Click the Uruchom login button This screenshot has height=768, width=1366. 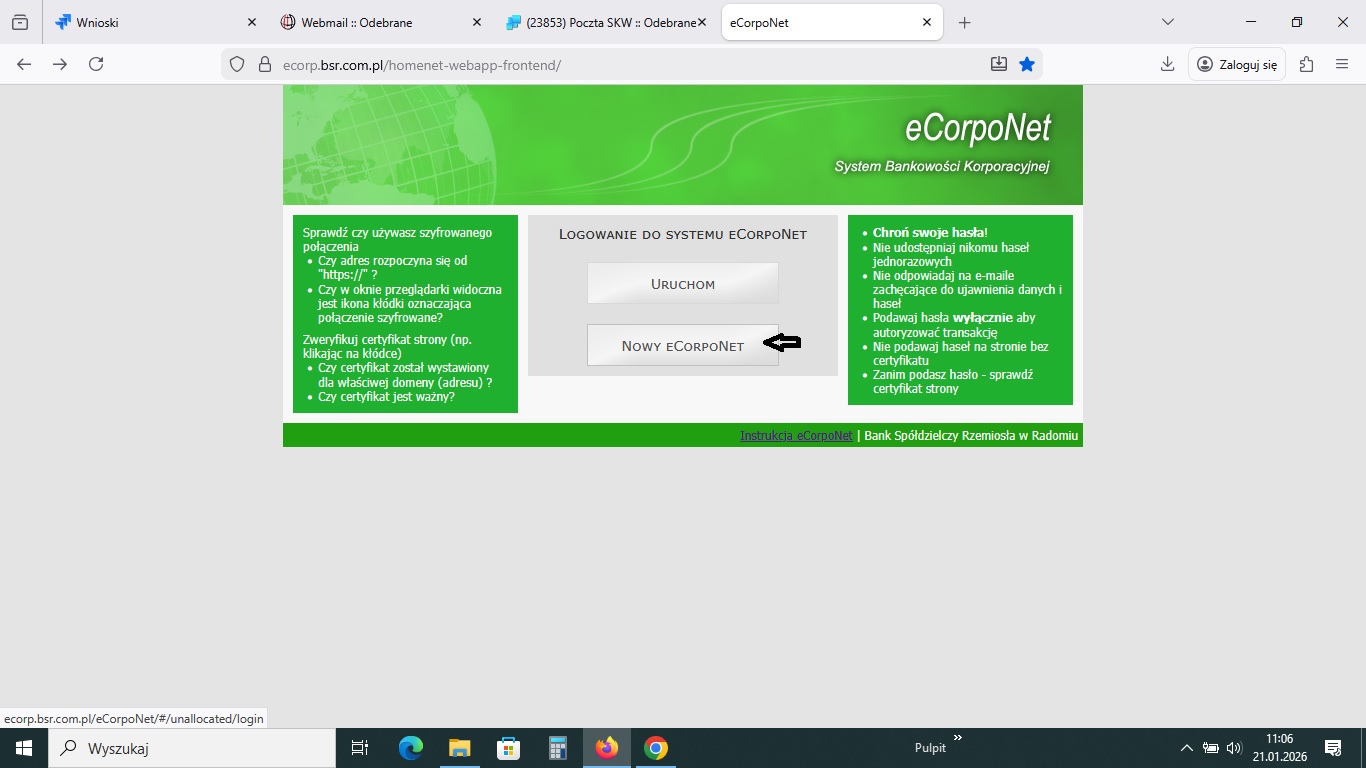click(x=683, y=283)
